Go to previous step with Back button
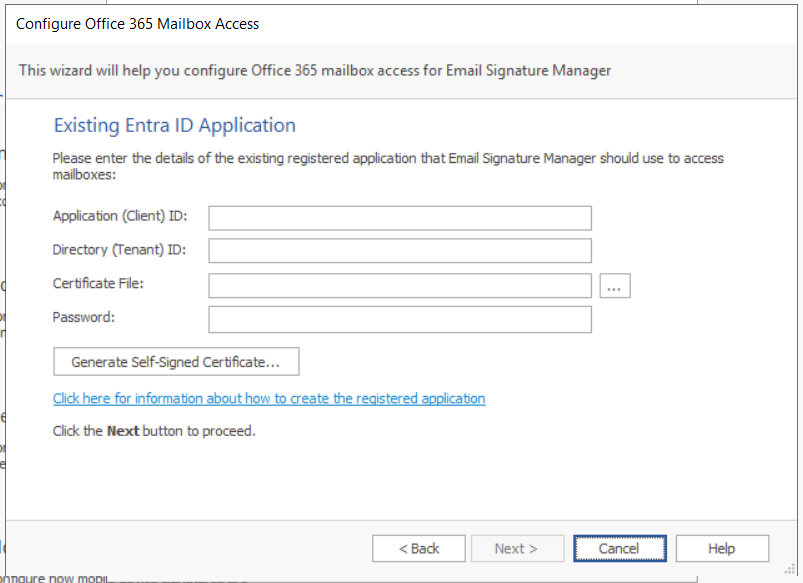803x583 pixels. pyautogui.click(x=419, y=549)
